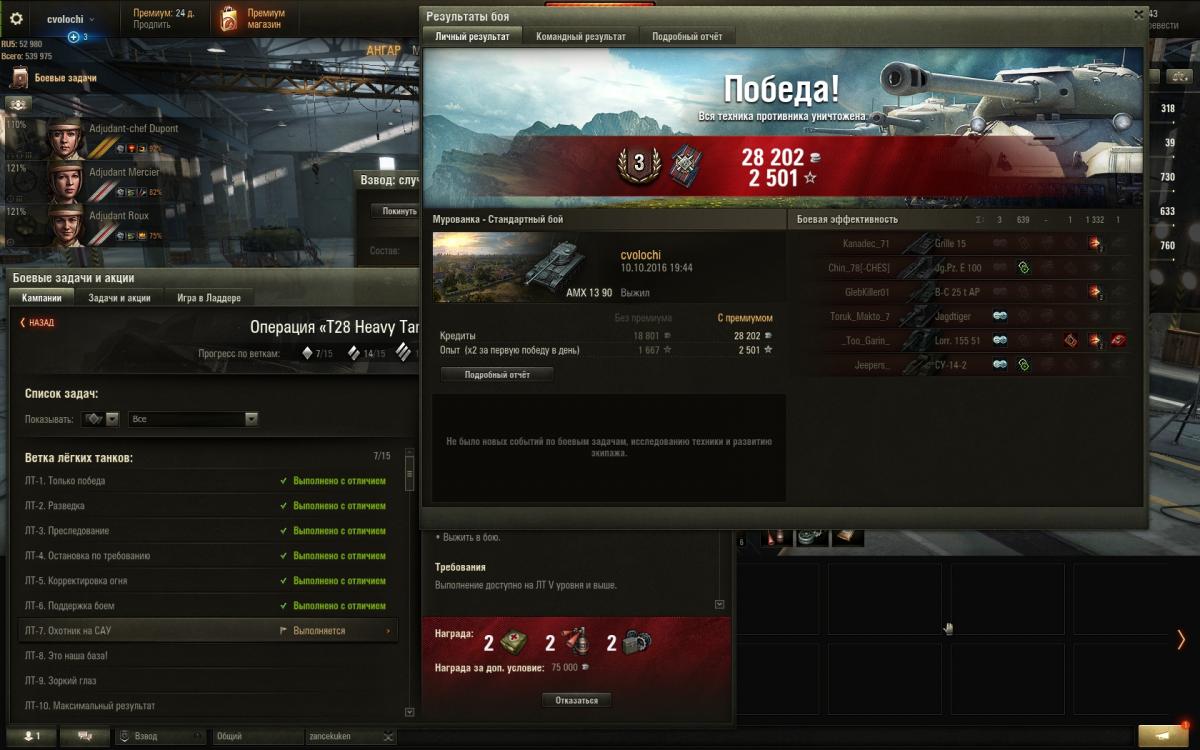Click mission list scrollbar down arrow
Viewport: 1200px width, 750px height.
click(x=409, y=712)
